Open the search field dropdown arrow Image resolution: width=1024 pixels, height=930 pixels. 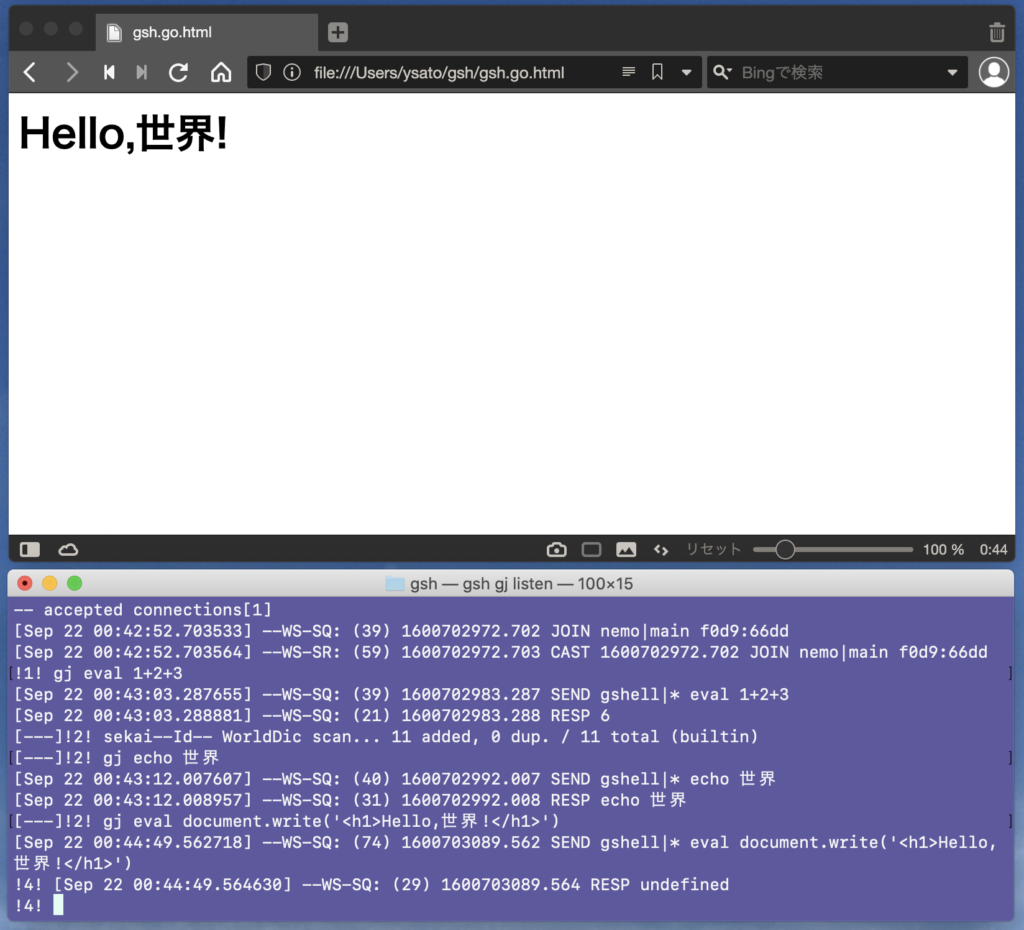[952, 72]
